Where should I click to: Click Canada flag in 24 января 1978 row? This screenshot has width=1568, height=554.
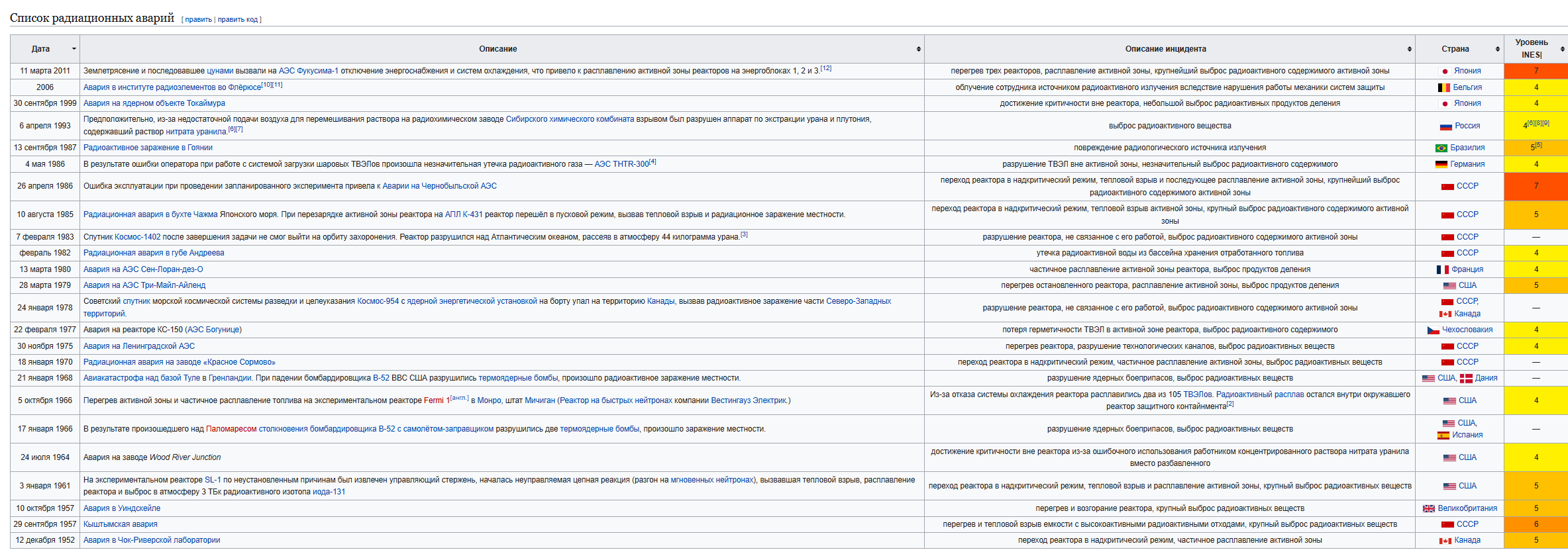1445,314
